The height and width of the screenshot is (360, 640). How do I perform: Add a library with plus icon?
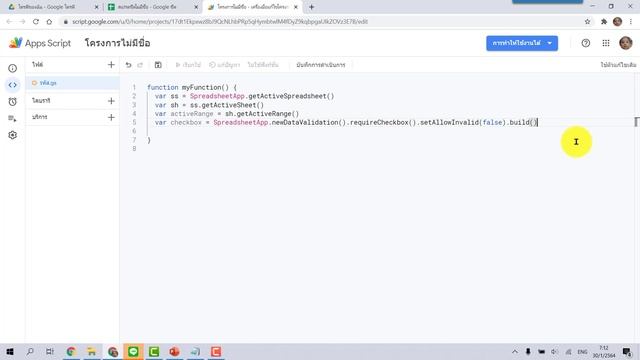pos(111,101)
